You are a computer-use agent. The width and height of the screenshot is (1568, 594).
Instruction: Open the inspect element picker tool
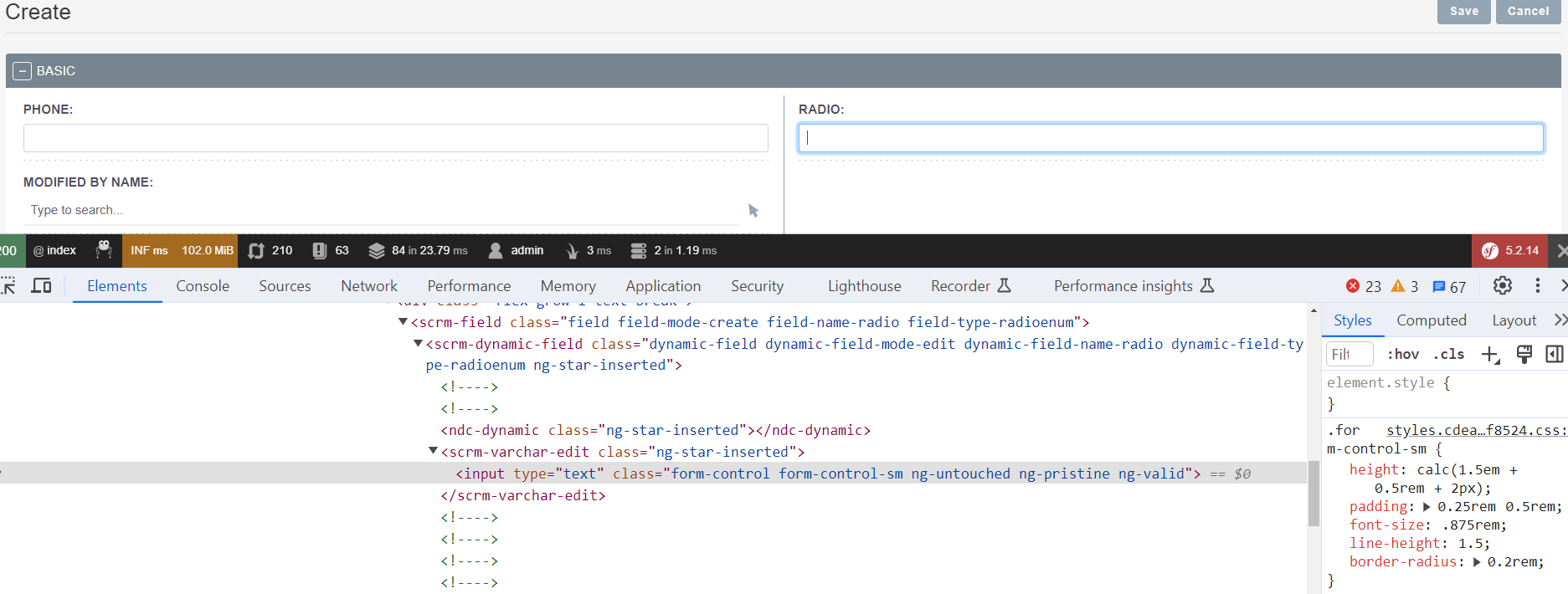pos(8,286)
